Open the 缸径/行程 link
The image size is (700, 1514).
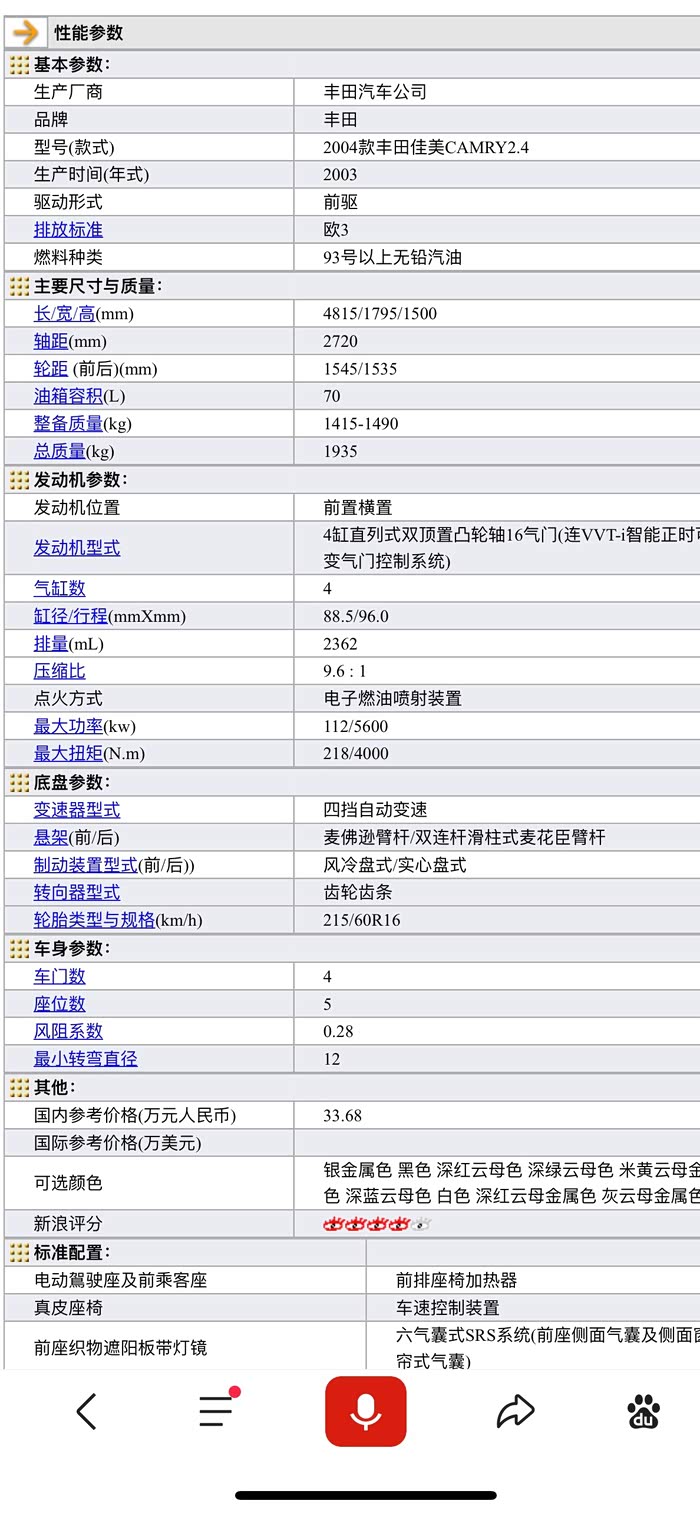(71, 616)
